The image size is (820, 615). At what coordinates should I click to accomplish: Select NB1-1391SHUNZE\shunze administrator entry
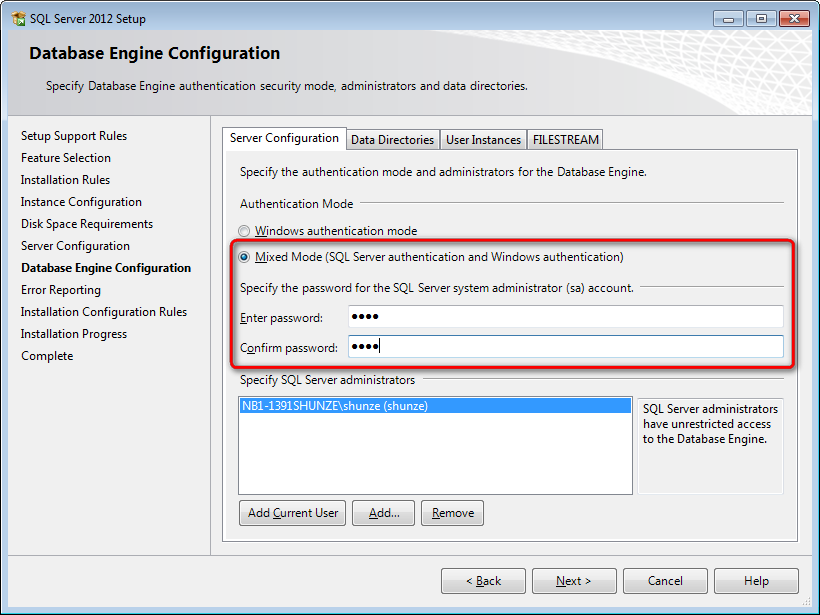pos(435,406)
